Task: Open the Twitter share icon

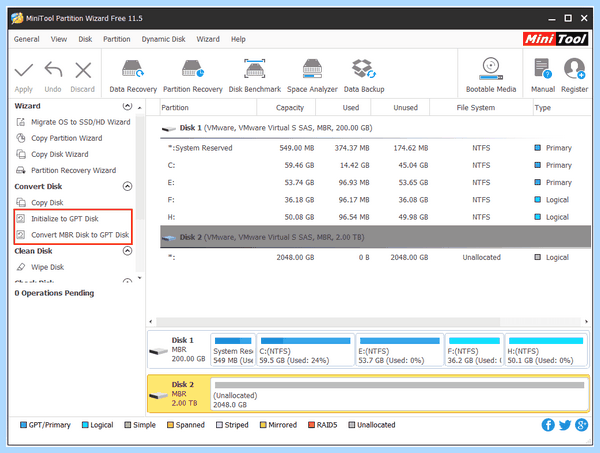Action: [565, 425]
